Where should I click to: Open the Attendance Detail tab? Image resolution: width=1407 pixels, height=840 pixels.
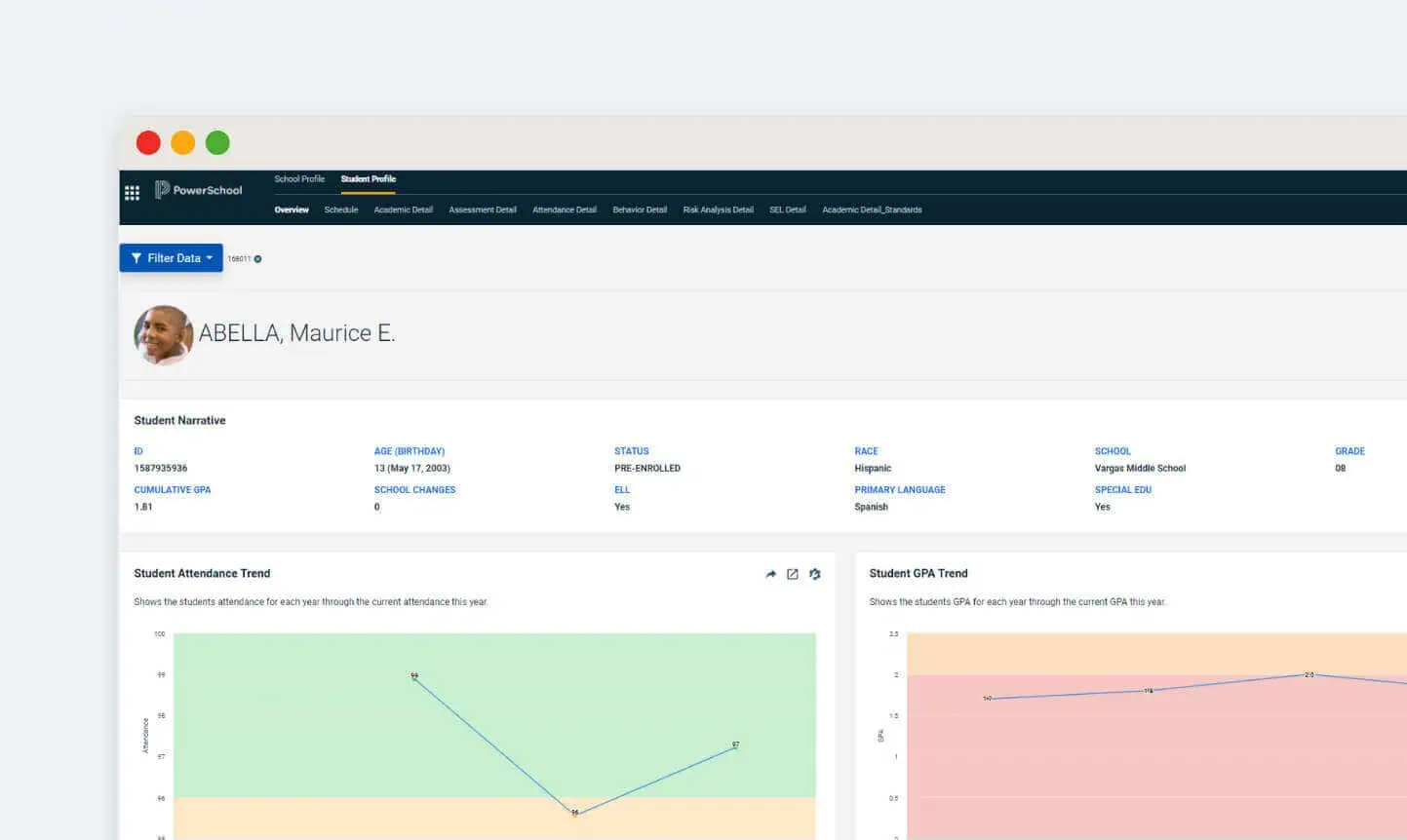pyautogui.click(x=564, y=210)
